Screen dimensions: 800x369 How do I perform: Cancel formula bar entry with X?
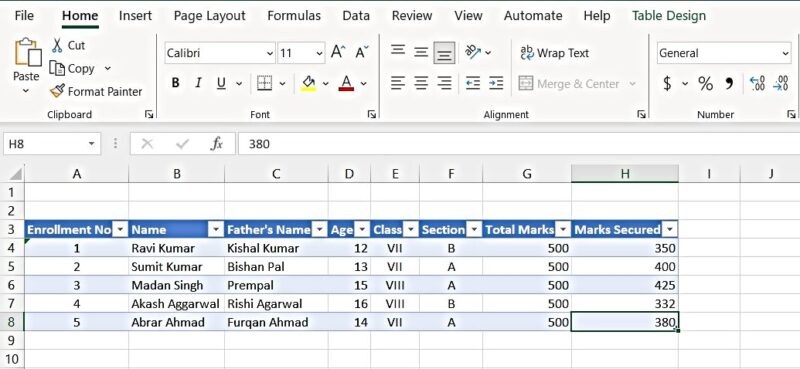pyautogui.click(x=147, y=144)
